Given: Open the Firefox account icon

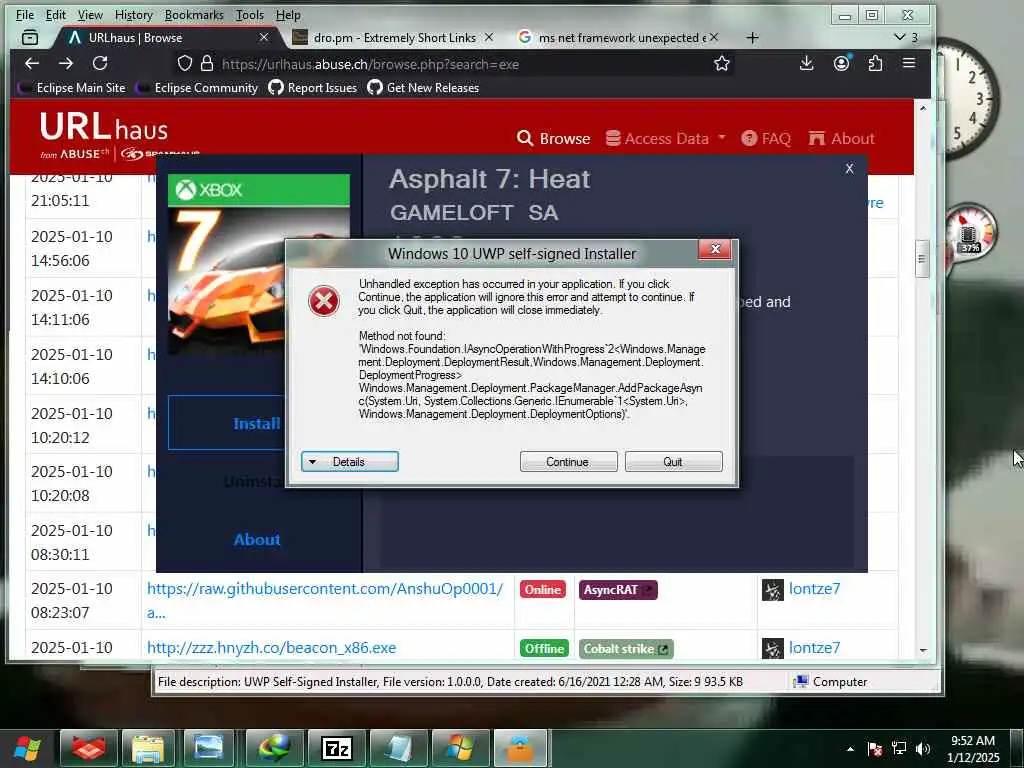Looking at the screenshot, I should 842,63.
